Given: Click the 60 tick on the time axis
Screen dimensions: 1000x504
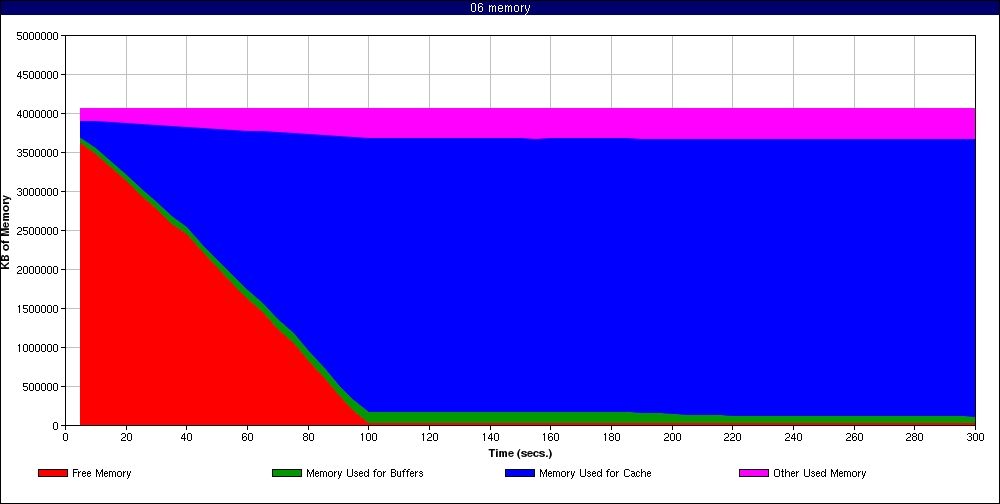Looking at the screenshot, I should coord(247,437).
